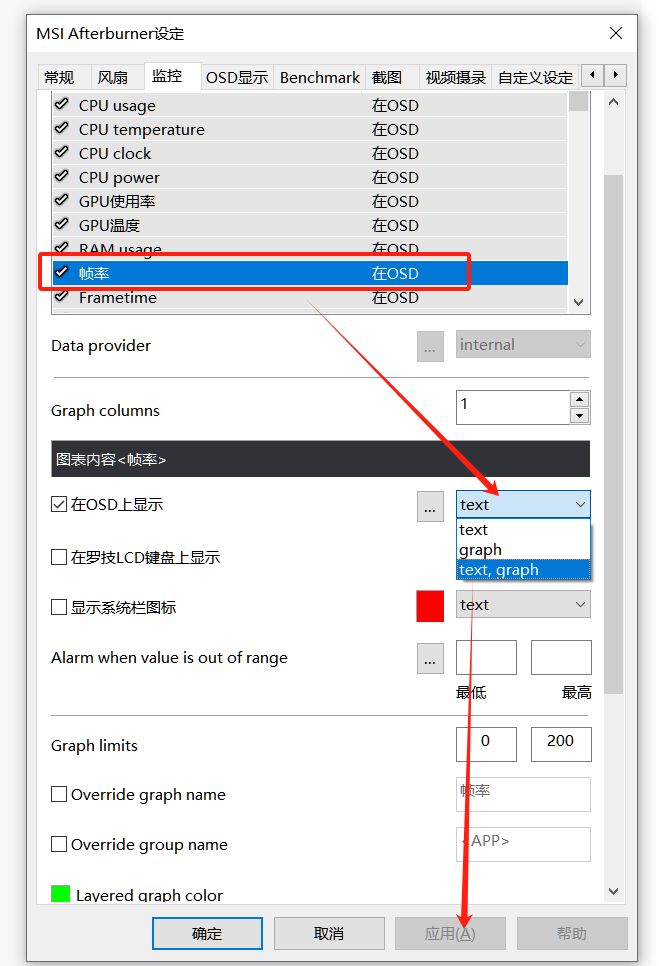Open the Benchmark tab

pyautogui.click(x=320, y=78)
